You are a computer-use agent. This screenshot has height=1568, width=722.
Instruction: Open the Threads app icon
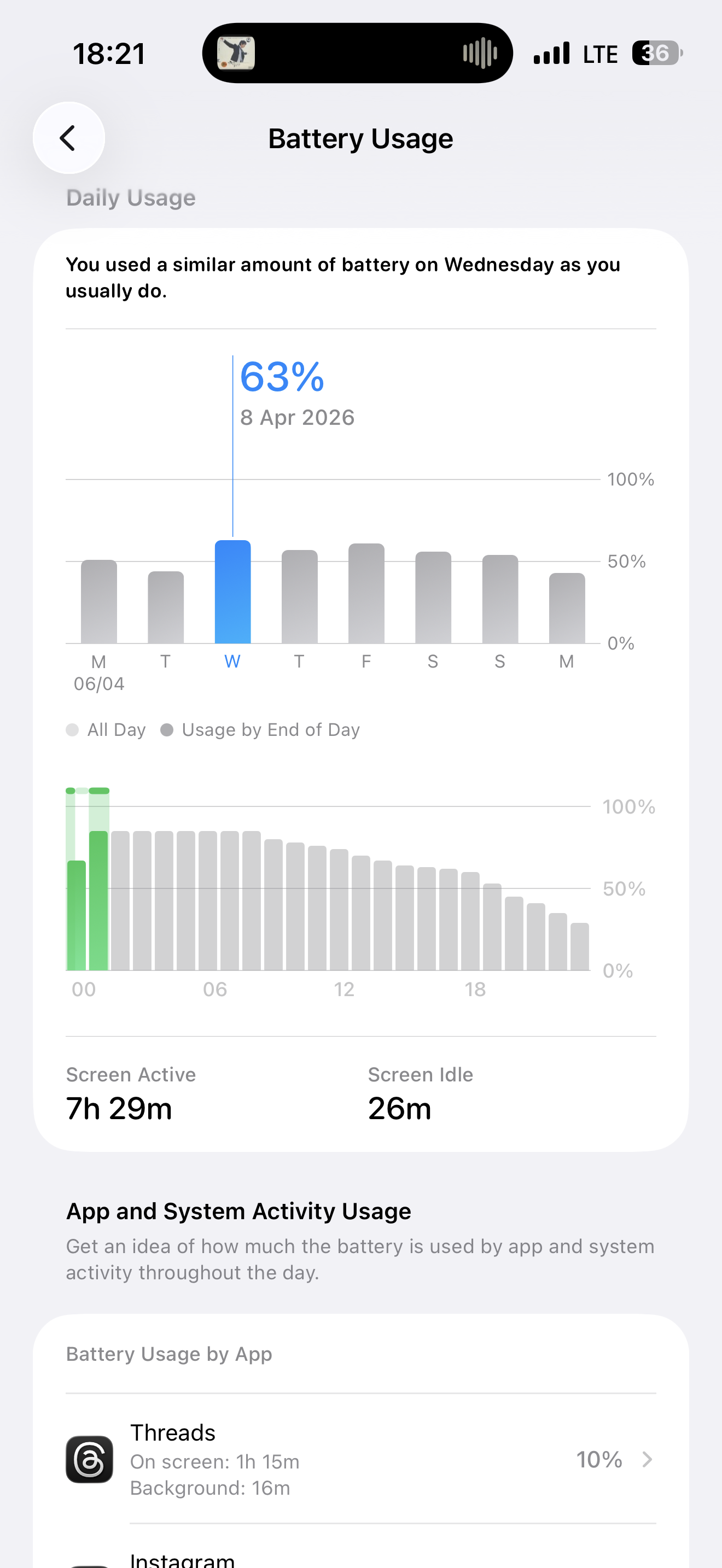[x=90, y=1460]
